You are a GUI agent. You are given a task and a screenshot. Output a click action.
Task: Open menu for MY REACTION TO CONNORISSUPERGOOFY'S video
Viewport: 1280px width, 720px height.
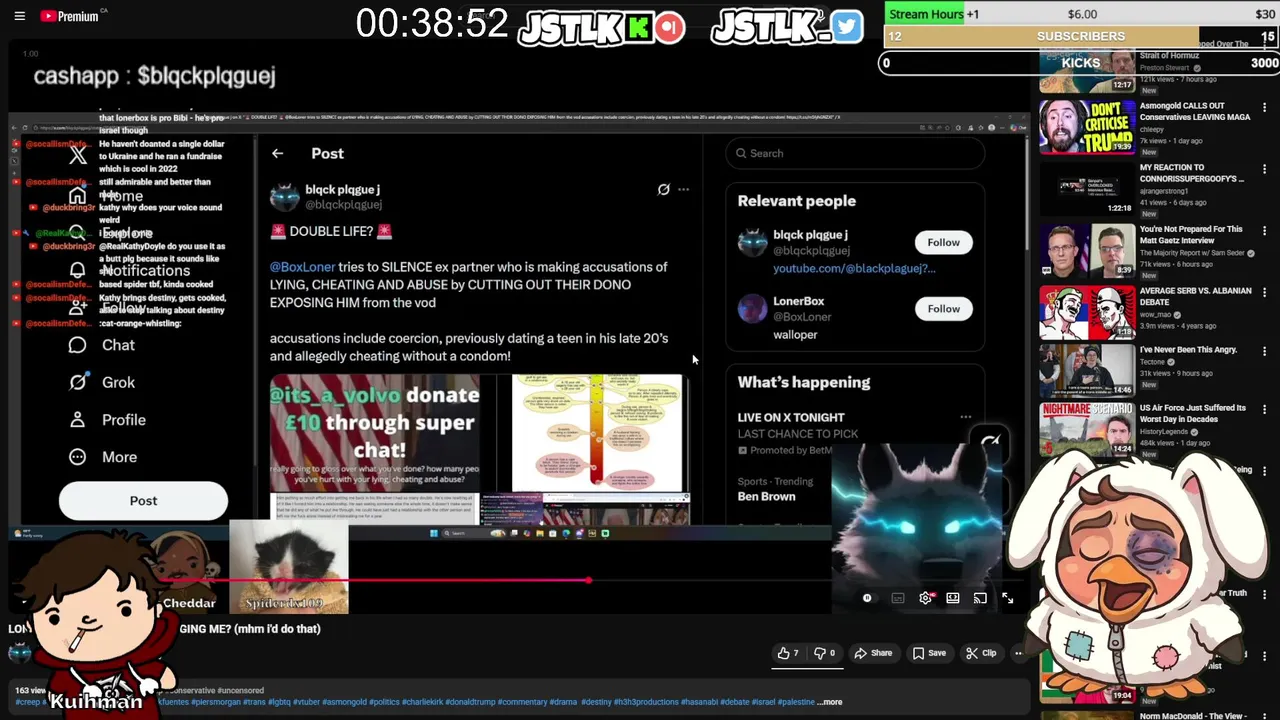[x=1265, y=170]
